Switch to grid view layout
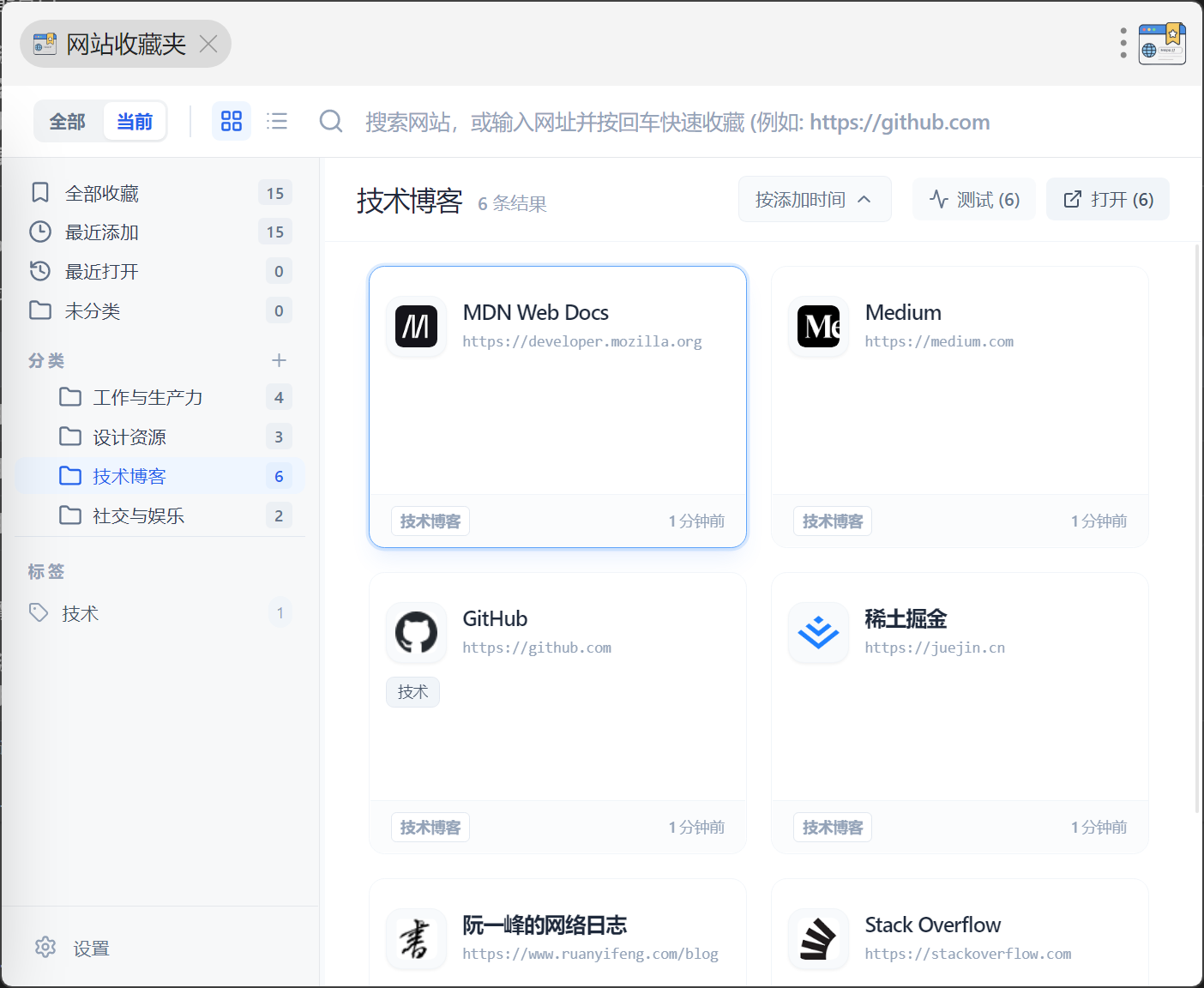This screenshot has width=1204, height=988. 231,121
